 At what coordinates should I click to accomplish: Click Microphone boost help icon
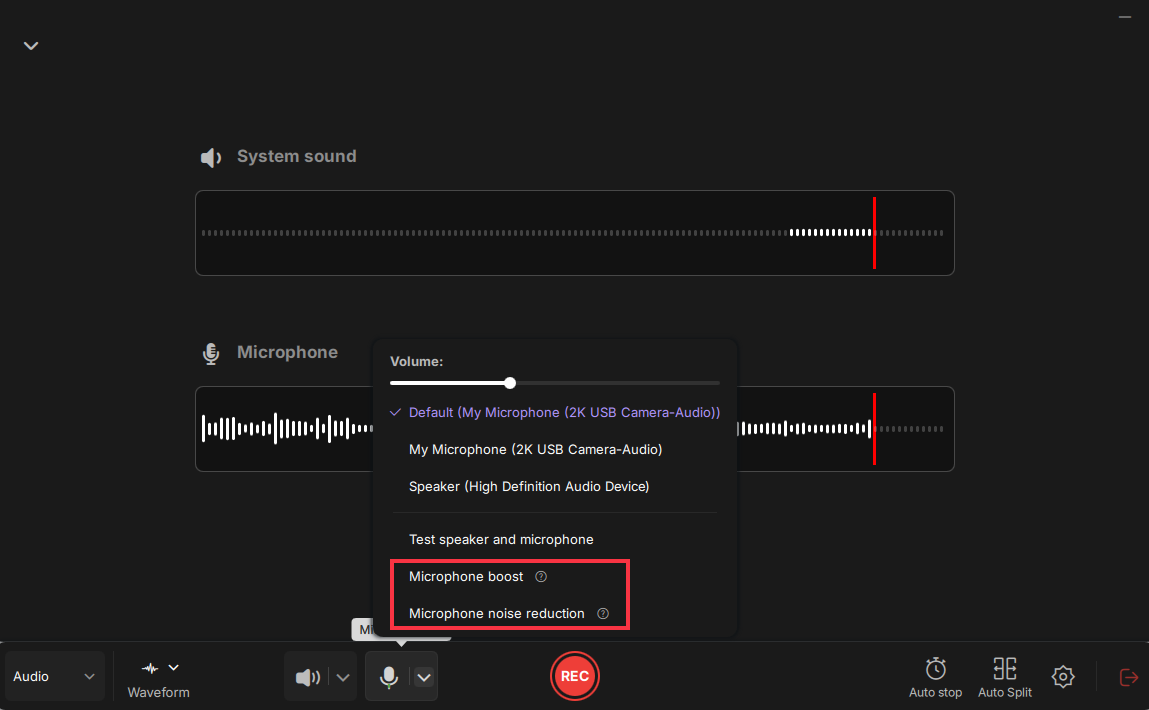(x=541, y=577)
